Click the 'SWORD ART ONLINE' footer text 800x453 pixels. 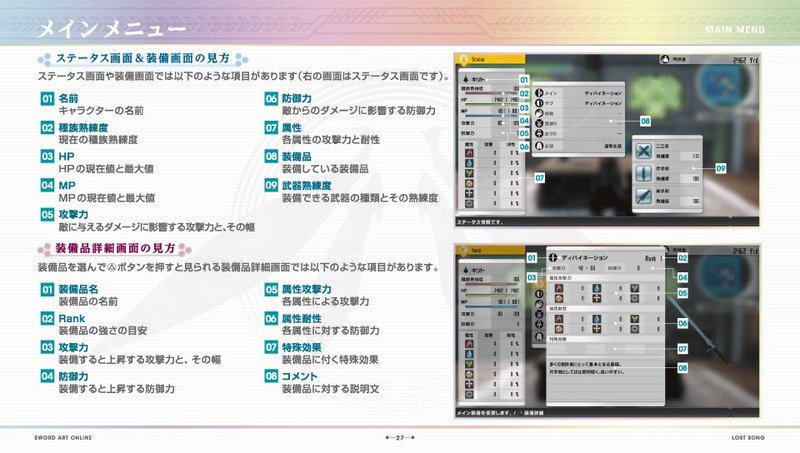click(63, 438)
